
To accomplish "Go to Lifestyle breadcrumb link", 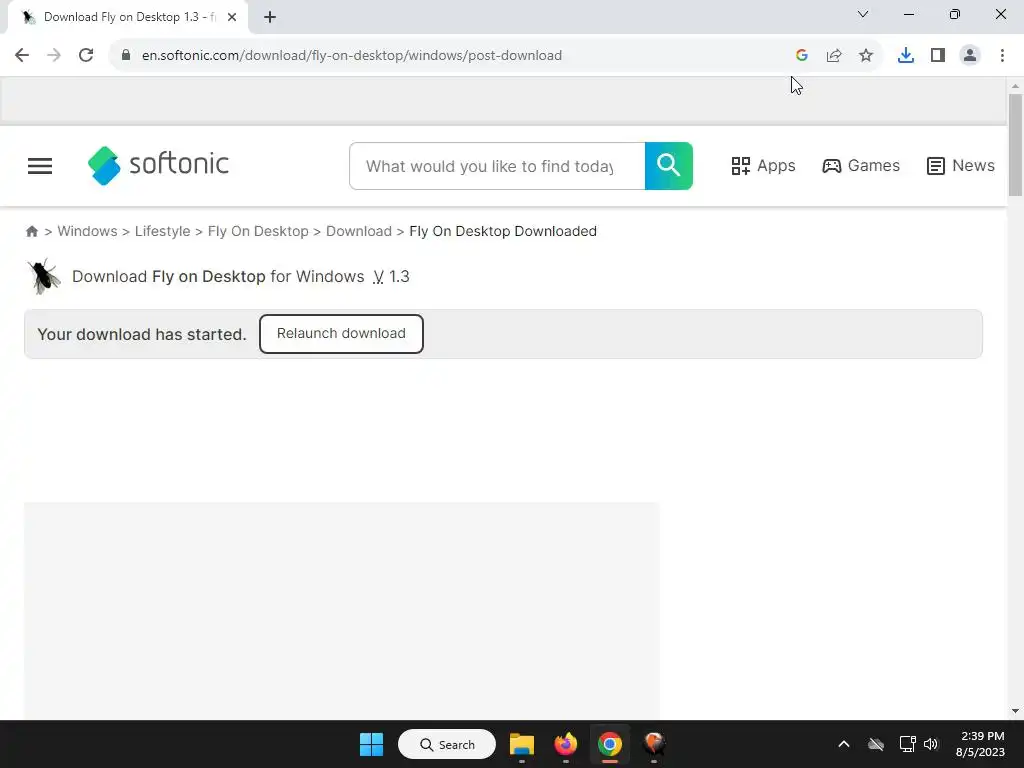I will tap(163, 231).
